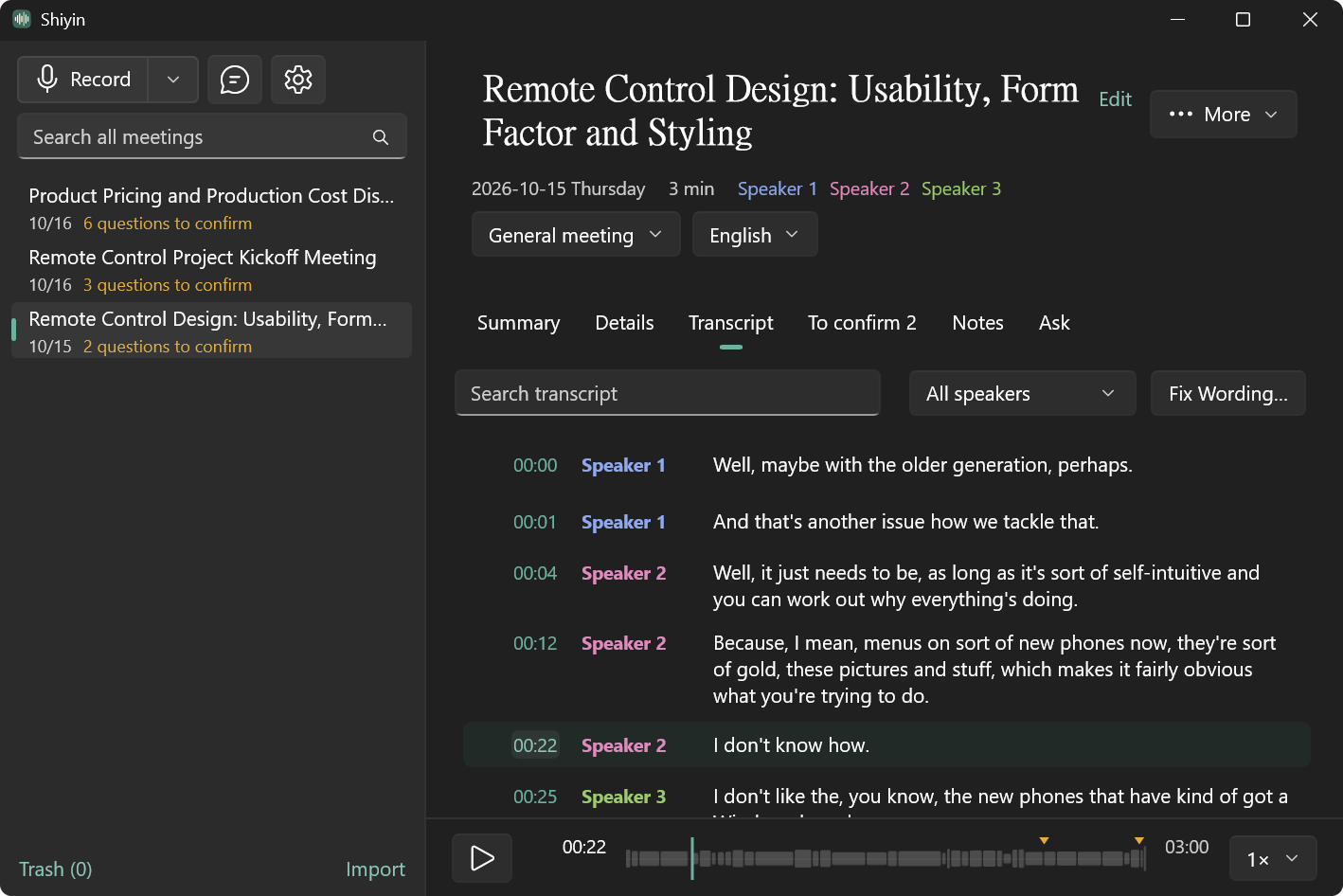Click the Import link
Viewport: 1343px width, 896px height.
[375, 869]
